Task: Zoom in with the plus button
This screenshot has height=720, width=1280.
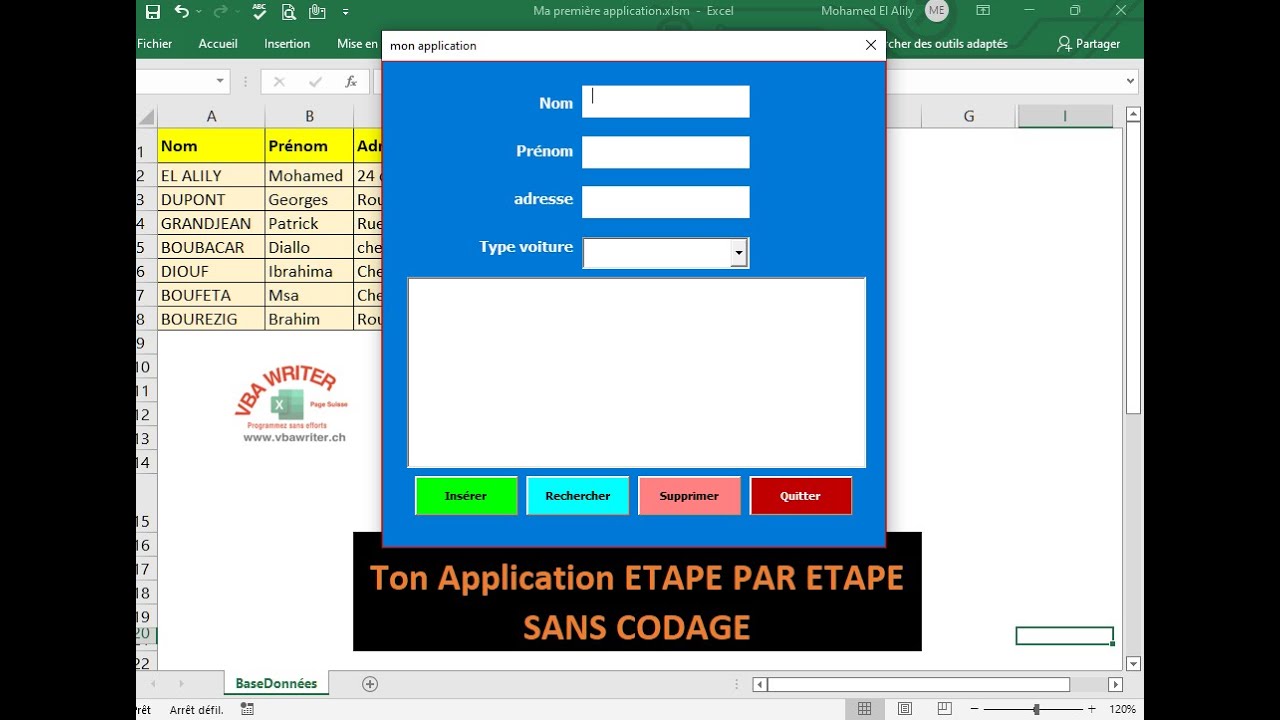Action: click(1091, 709)
